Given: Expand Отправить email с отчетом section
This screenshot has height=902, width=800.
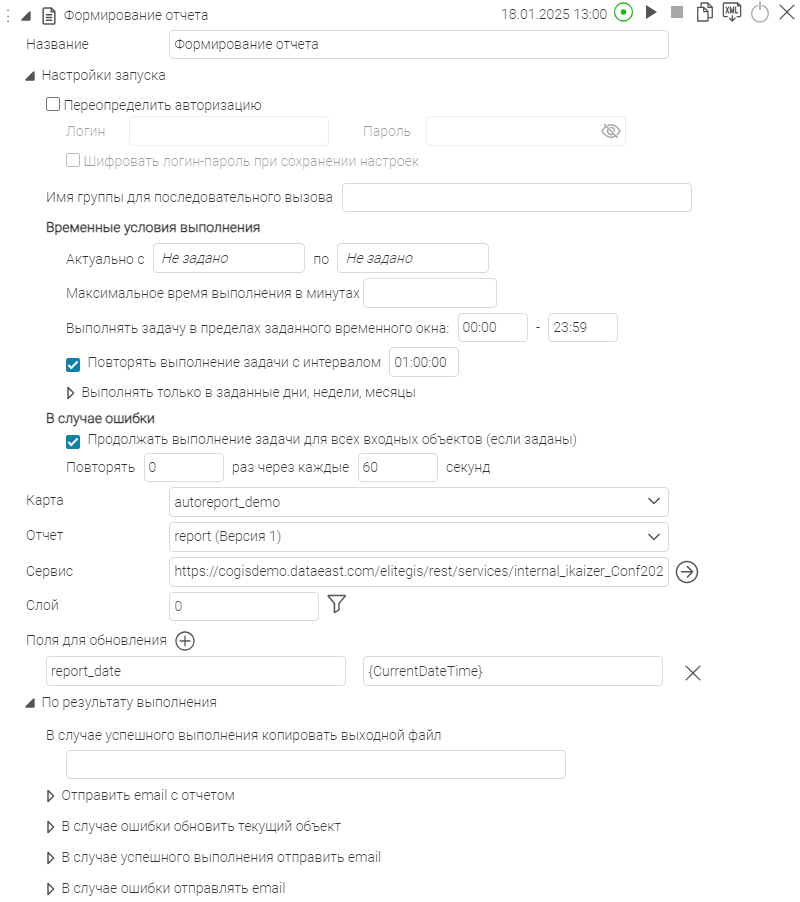Looking at the screenshot, I should [52, 796].
